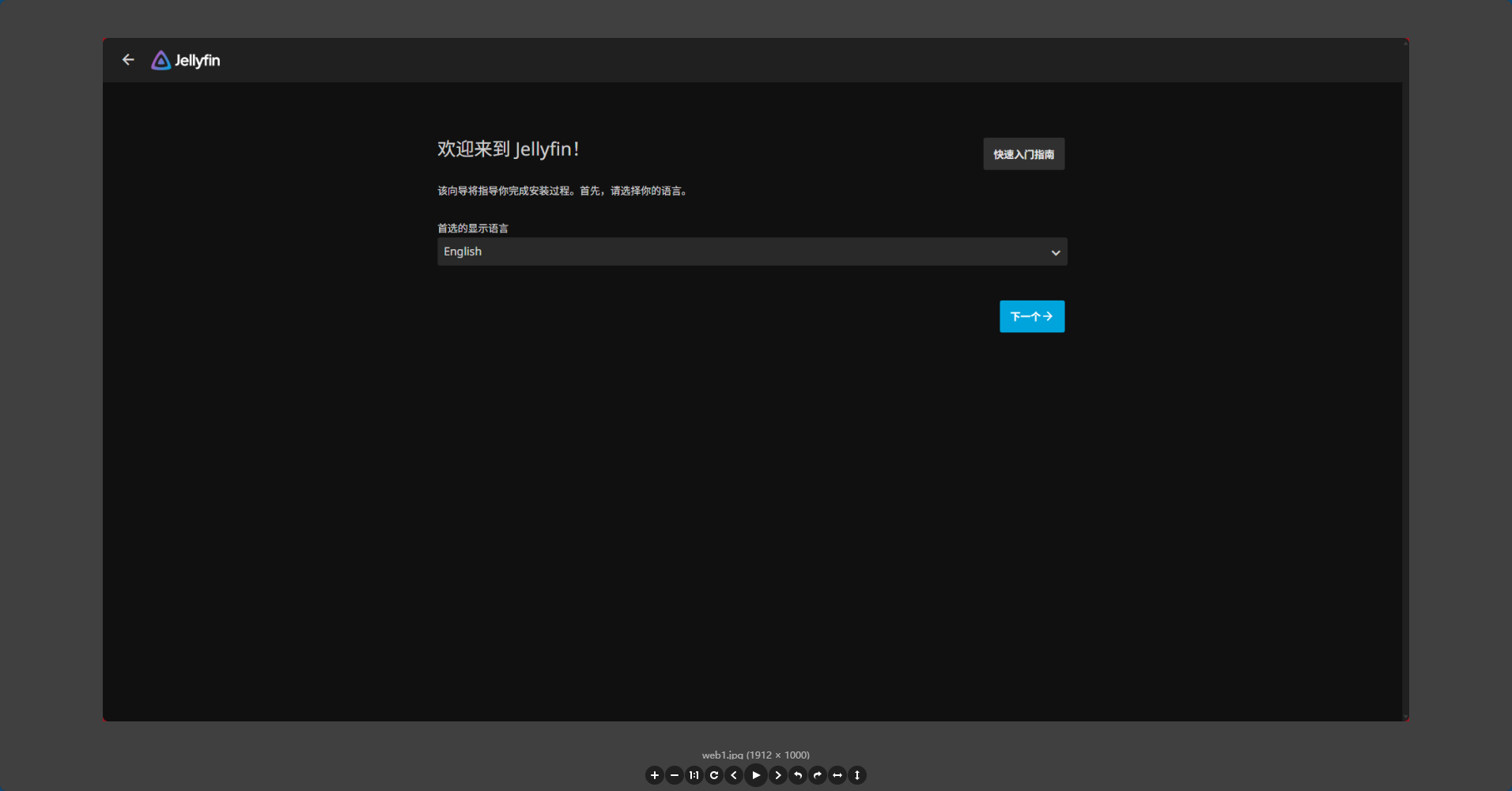
Task: Zoom out with the minus icon
Action: point(675,775)
